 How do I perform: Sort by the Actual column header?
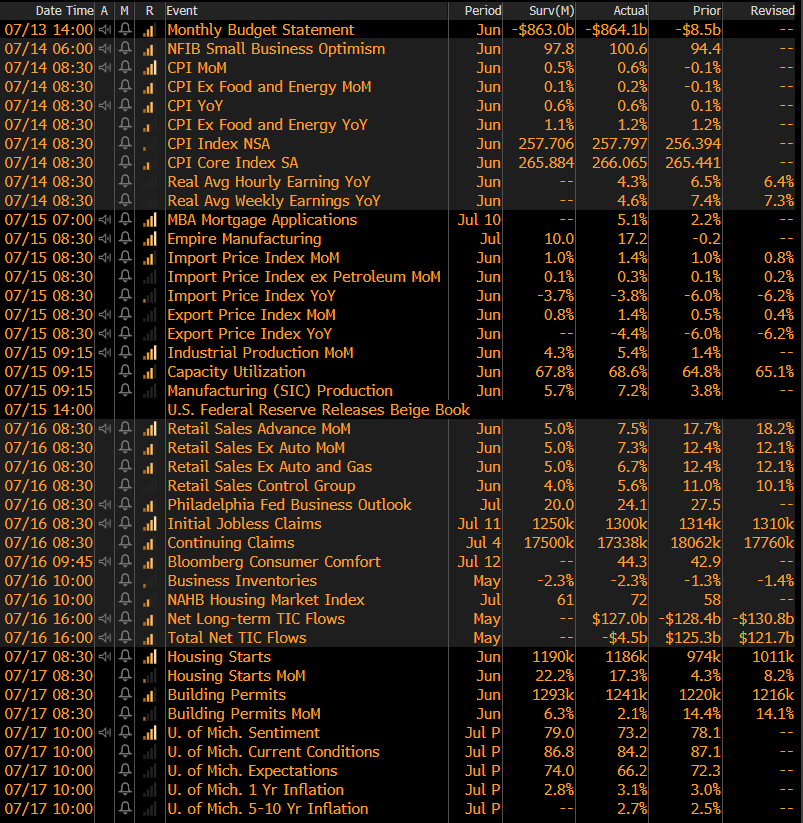click(629, 10)
